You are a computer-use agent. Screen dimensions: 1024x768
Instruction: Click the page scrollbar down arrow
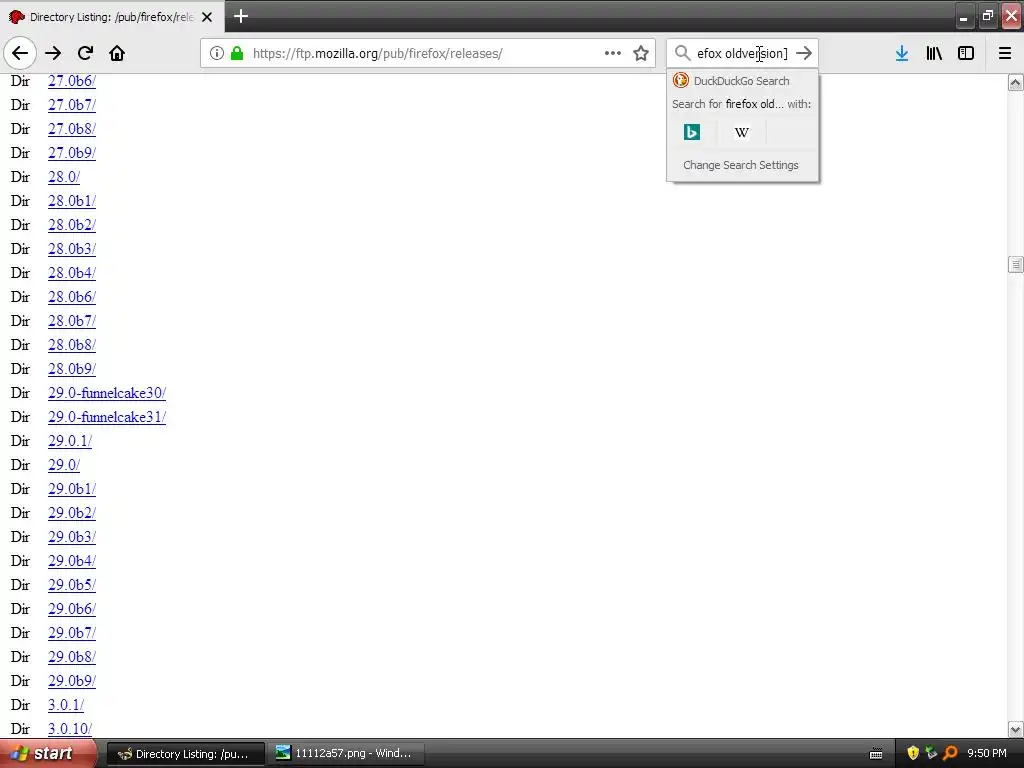[1016, 729]
